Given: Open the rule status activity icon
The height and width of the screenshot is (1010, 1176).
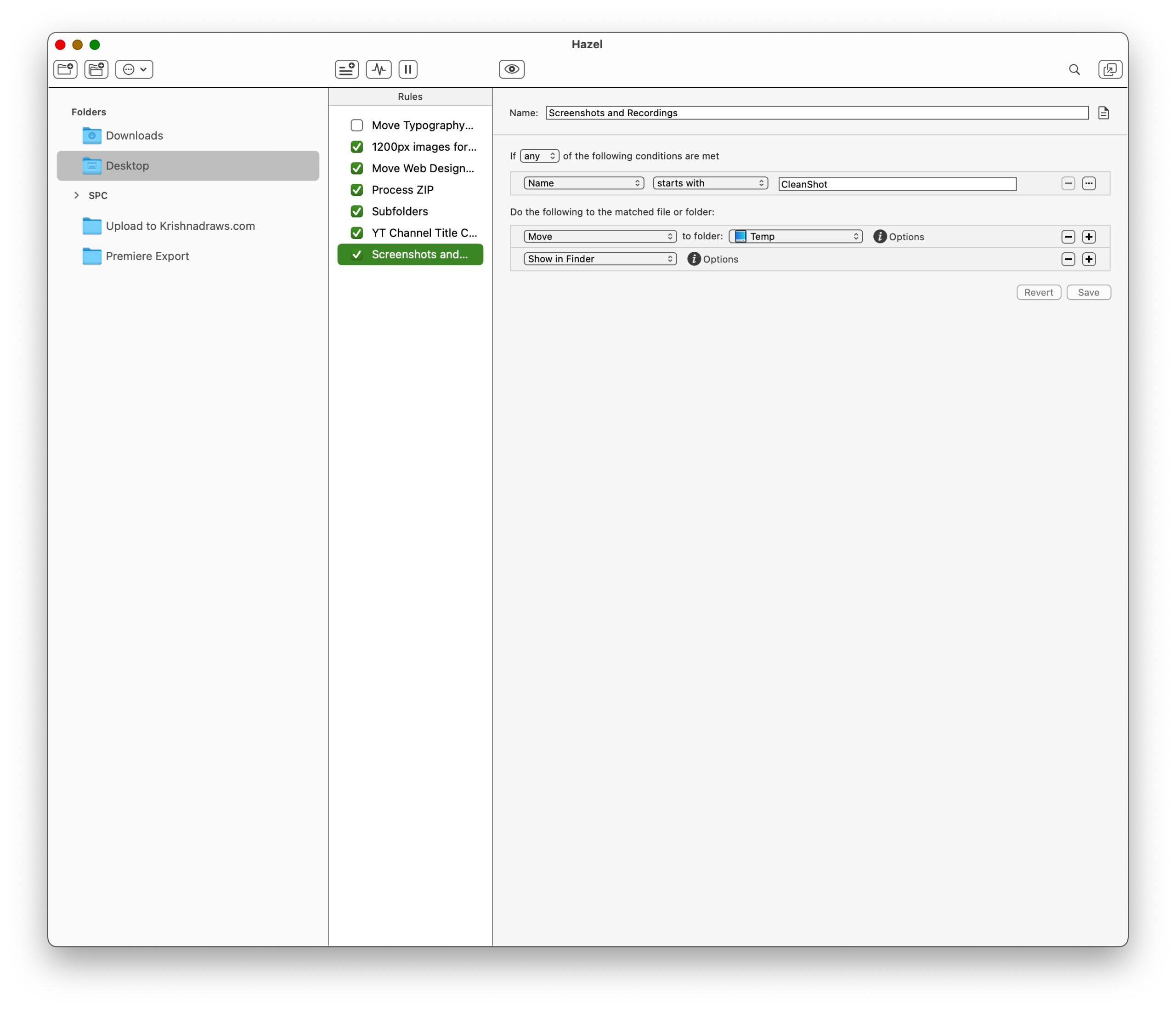Looking at the screenshot, I should tap(379, 69).
